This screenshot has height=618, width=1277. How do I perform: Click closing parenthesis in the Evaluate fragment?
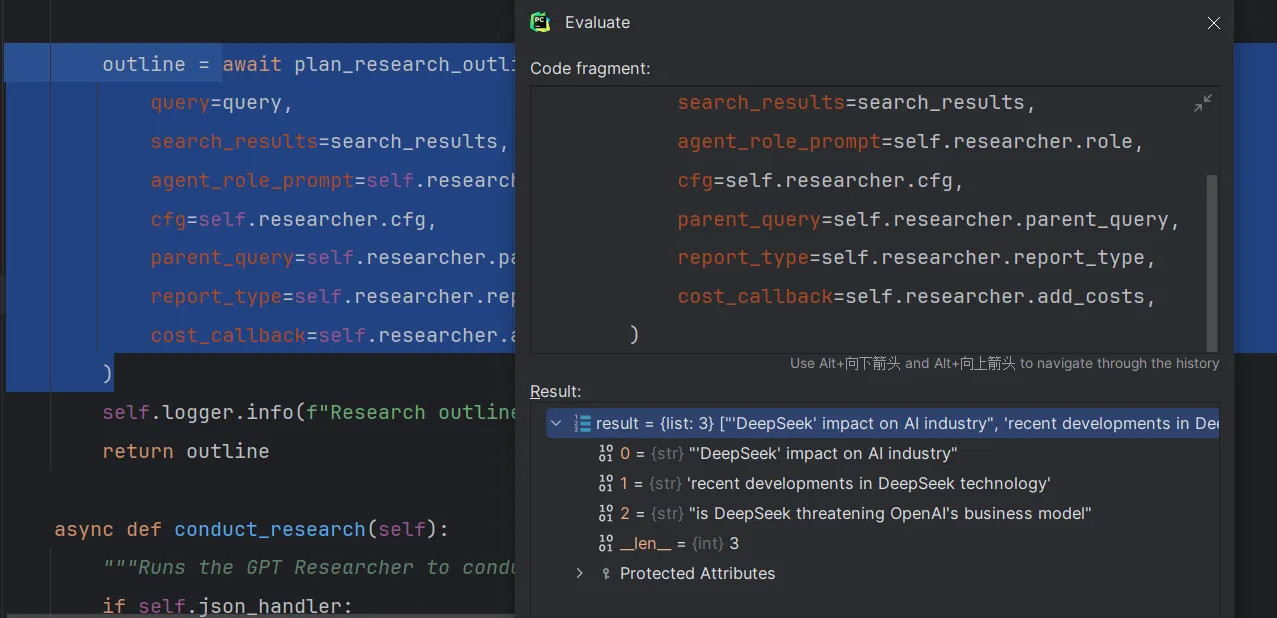pyautogui.click(x=634, y=335)
